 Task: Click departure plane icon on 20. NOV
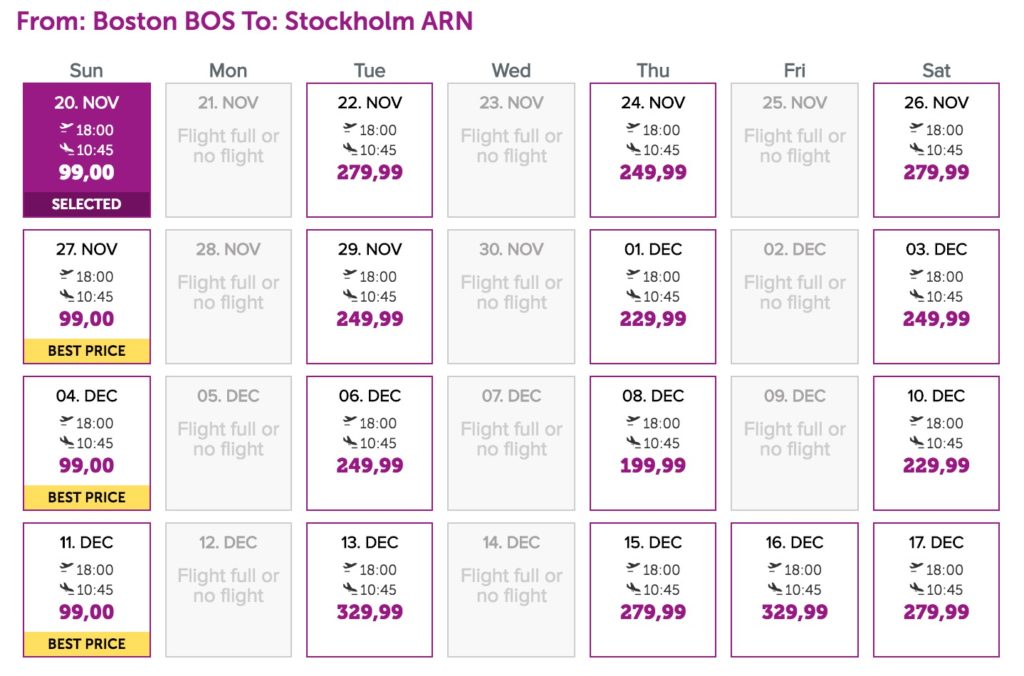point(67,129)
